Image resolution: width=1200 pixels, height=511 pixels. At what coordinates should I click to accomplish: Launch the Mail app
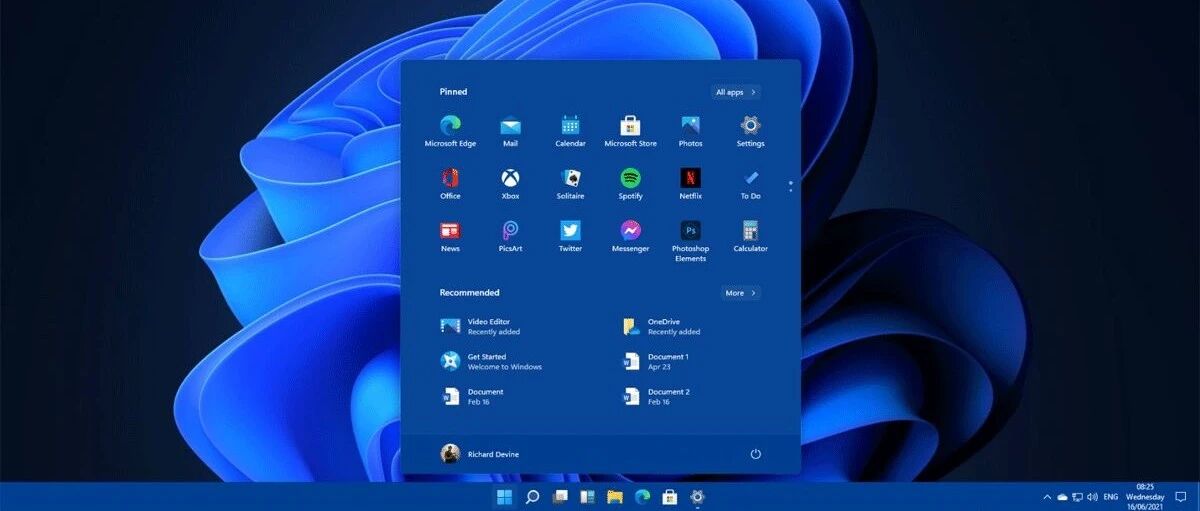[510, 131]
